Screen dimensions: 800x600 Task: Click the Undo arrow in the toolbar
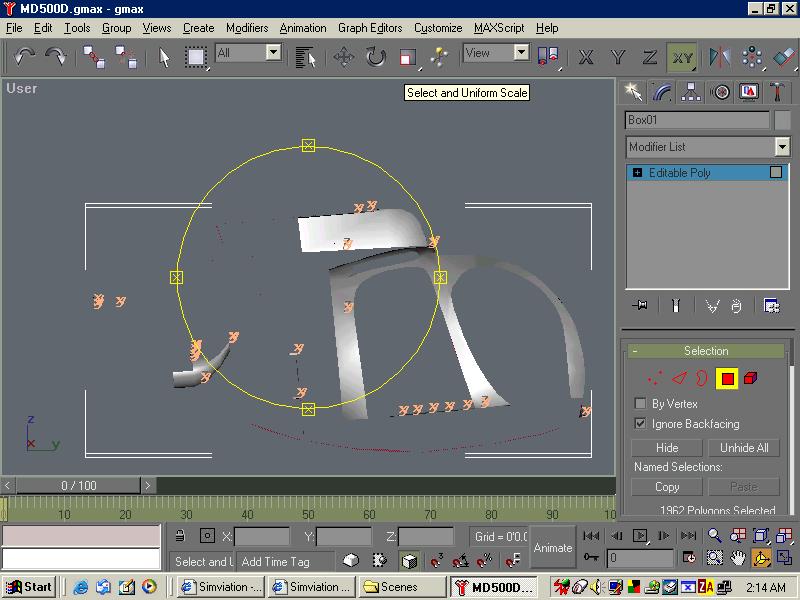[x=23, y=57]
